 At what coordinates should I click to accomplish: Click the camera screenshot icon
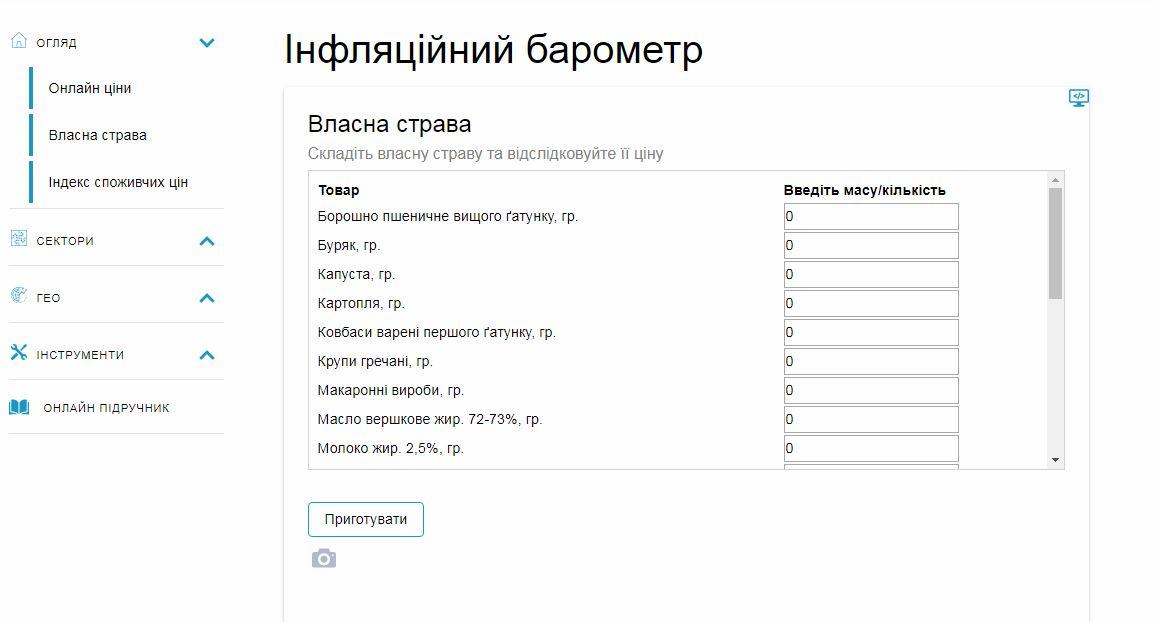(323, 558)
